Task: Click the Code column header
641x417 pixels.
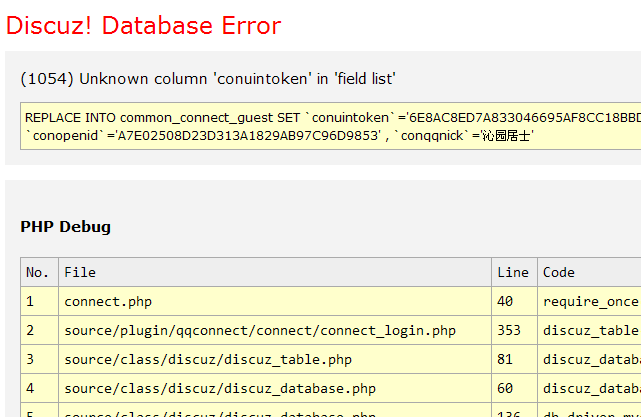Action: (x=559, y=272)
